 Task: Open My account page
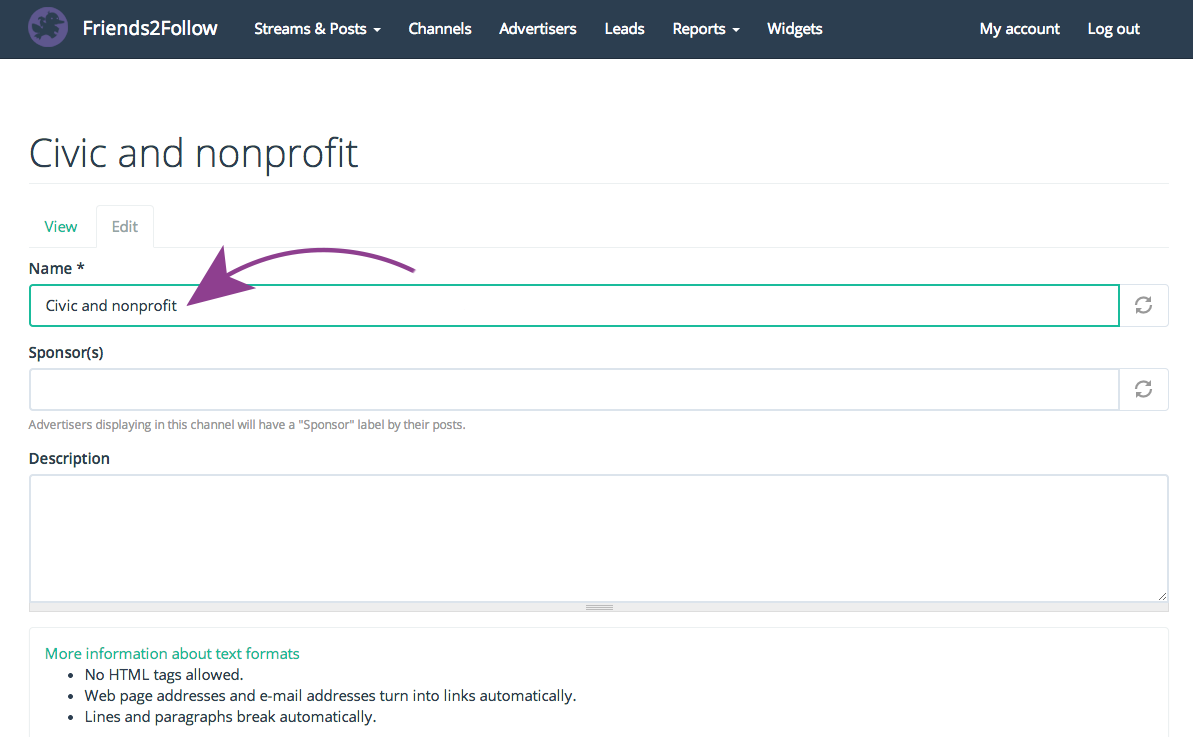point(1019,29)
